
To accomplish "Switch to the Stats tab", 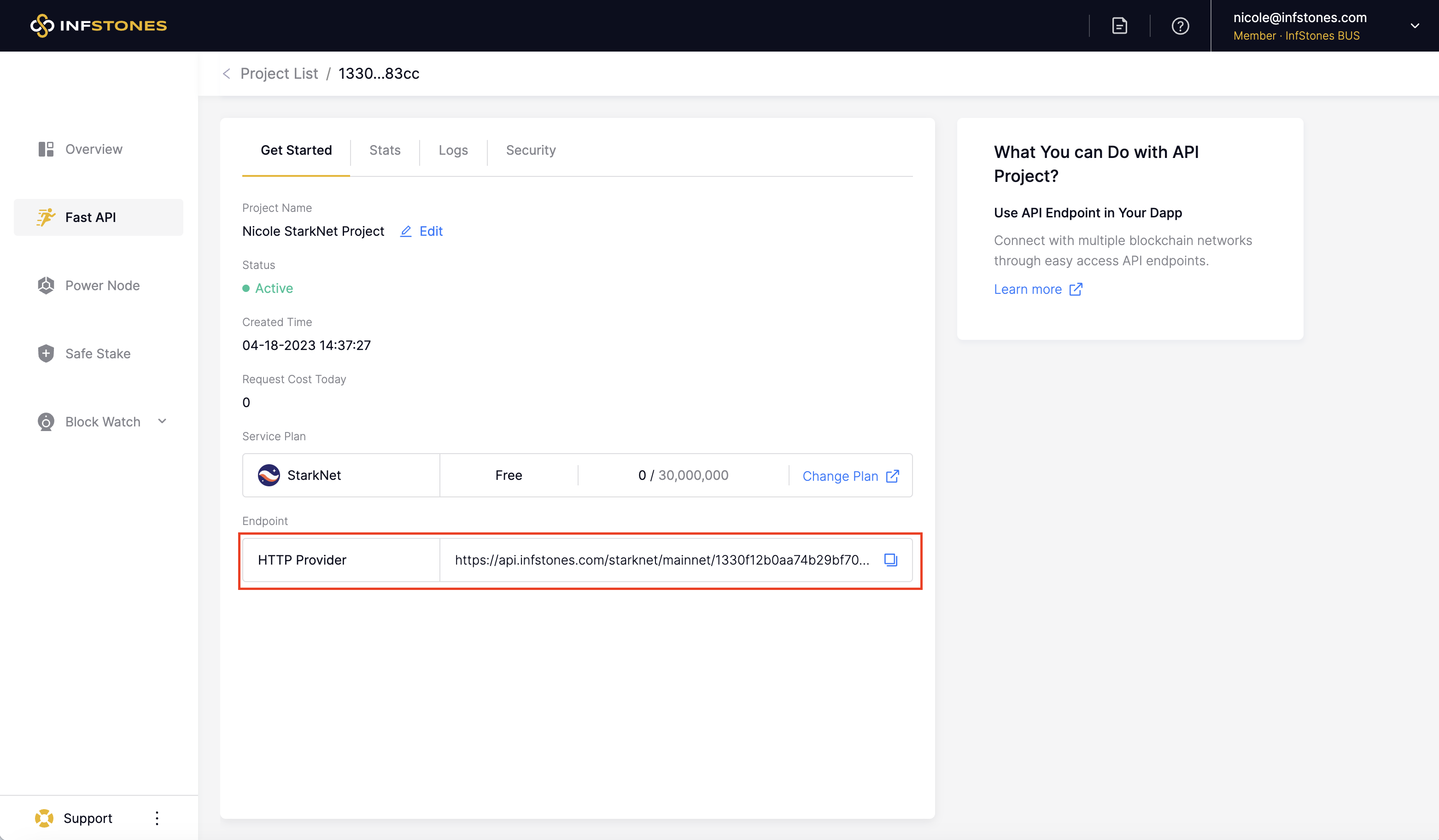I will coord(384,150).
